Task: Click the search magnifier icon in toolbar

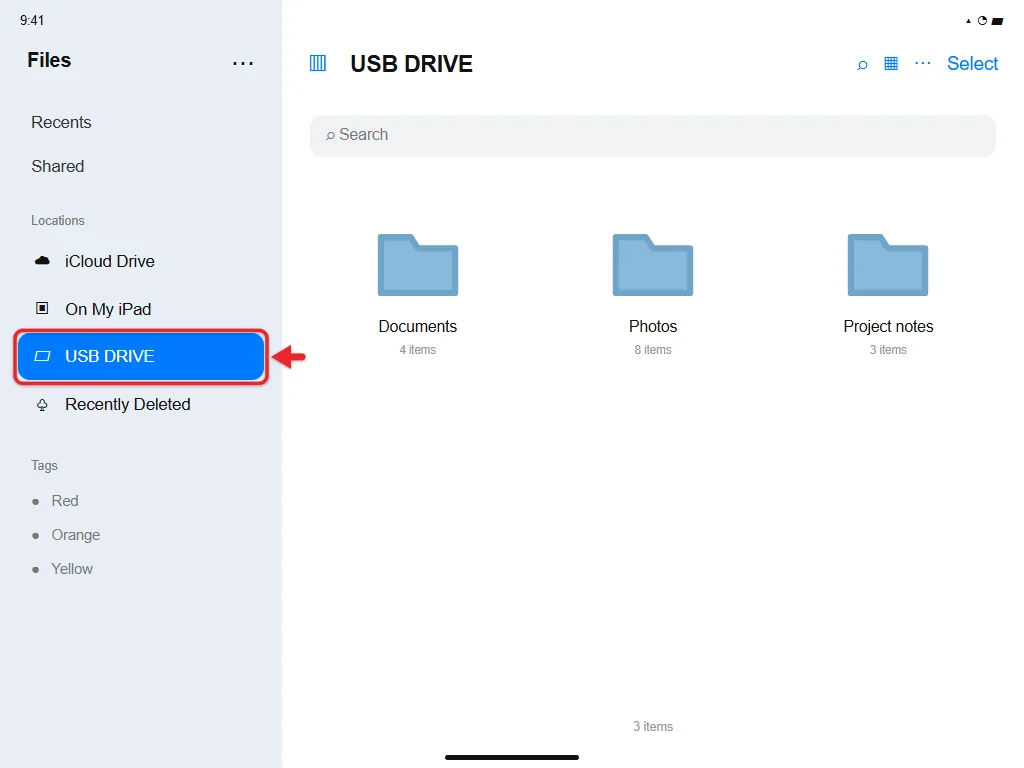Action: coord(862,64)
